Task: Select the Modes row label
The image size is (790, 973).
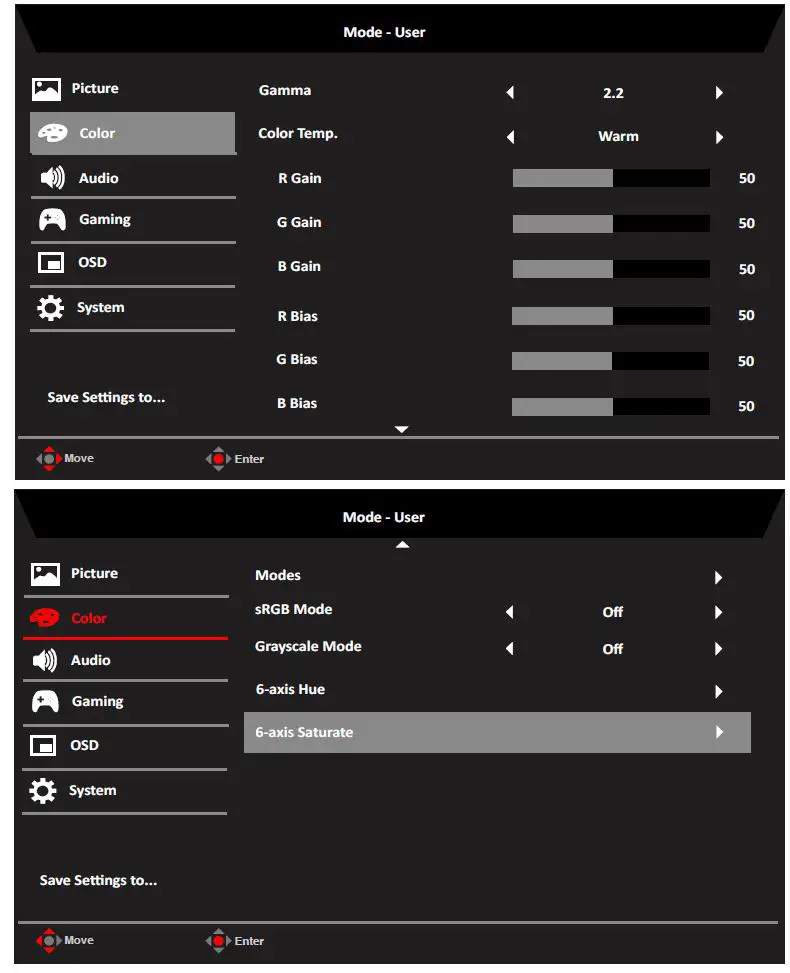Action: pyautogui.click(x=278, y=576)
